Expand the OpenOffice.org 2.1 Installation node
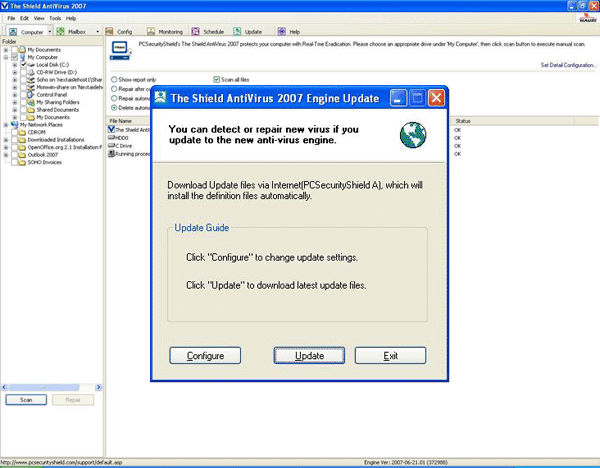 tap(6, 147)
